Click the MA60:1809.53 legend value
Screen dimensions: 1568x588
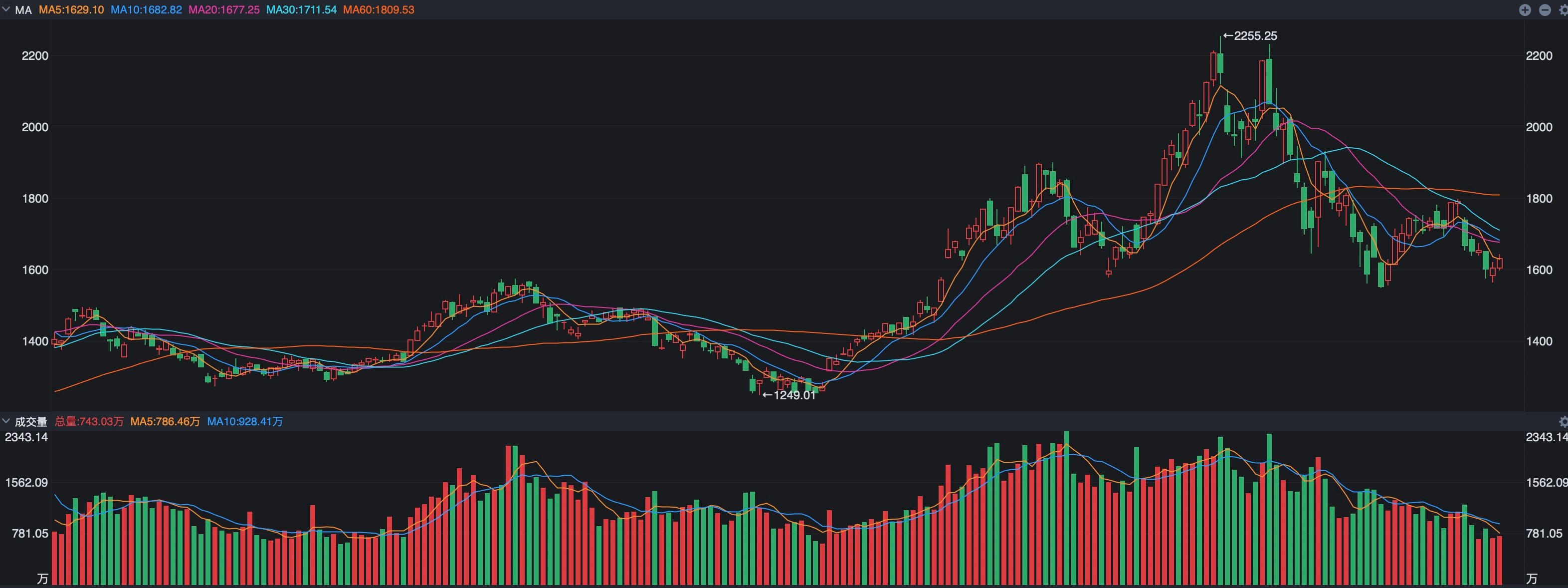379,10
